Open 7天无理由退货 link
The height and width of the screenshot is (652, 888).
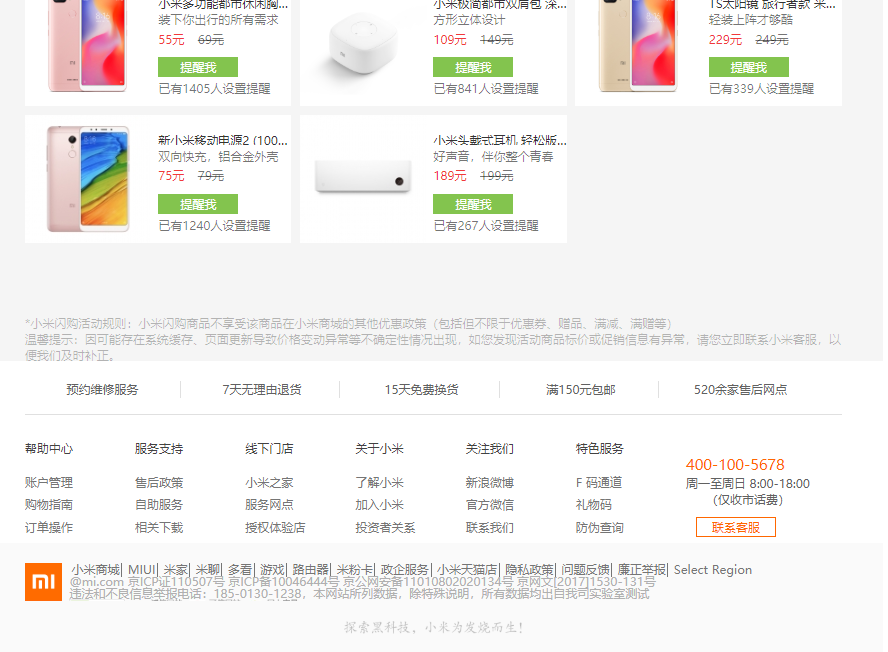pyautogui.click(x=262, y=390)
